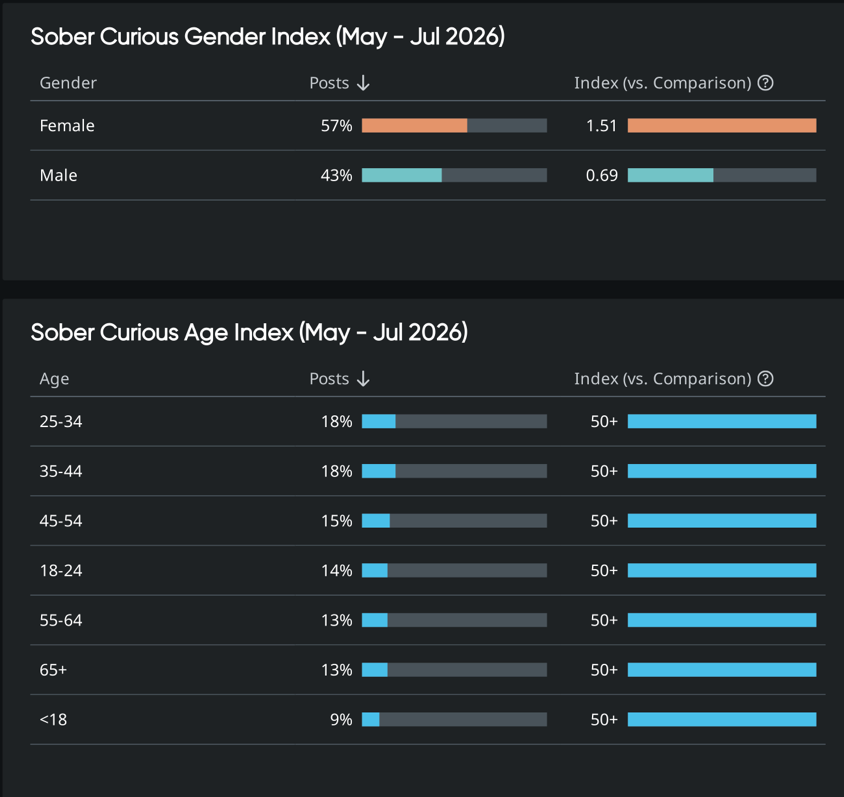Click the Gender column header
This screenshot has width=844, height=797.
pos(68,83)
